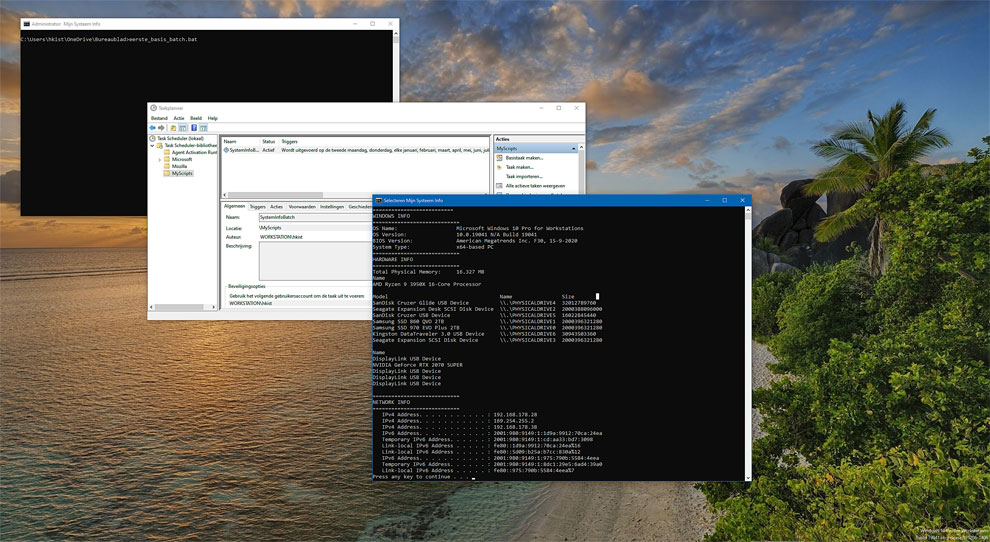Select the SysteminfoBatch task row

coord(356,150)
